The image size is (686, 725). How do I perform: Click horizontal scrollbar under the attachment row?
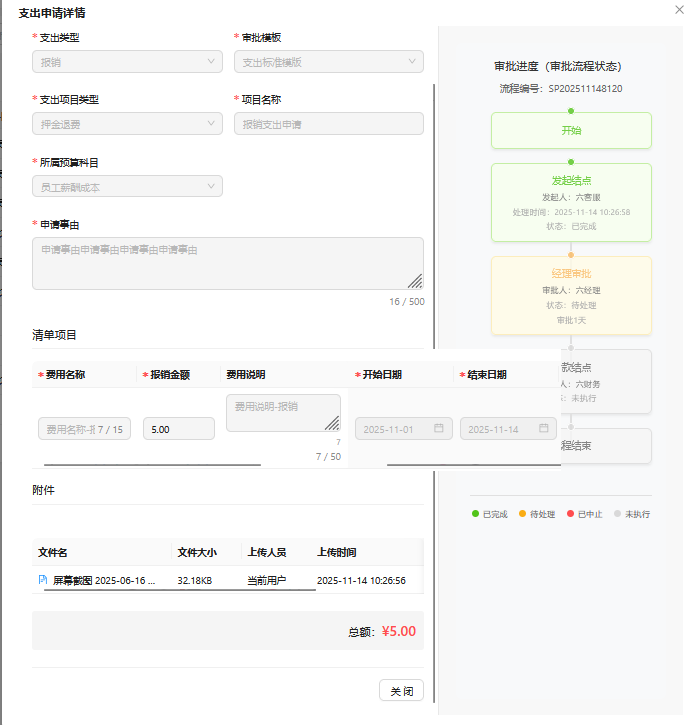[180, 590]
